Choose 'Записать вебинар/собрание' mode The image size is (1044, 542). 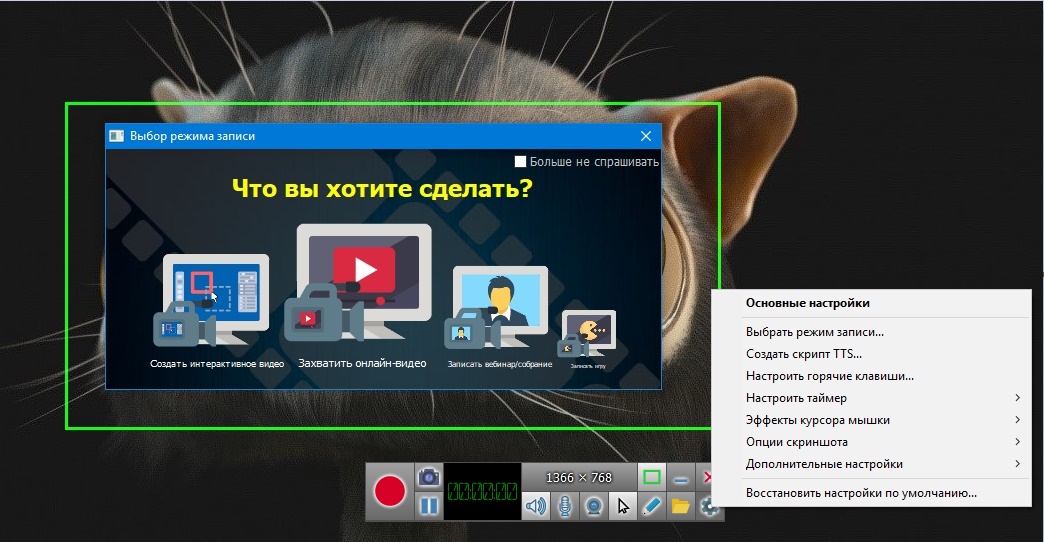pyautogui.click(x=499, y=318)
